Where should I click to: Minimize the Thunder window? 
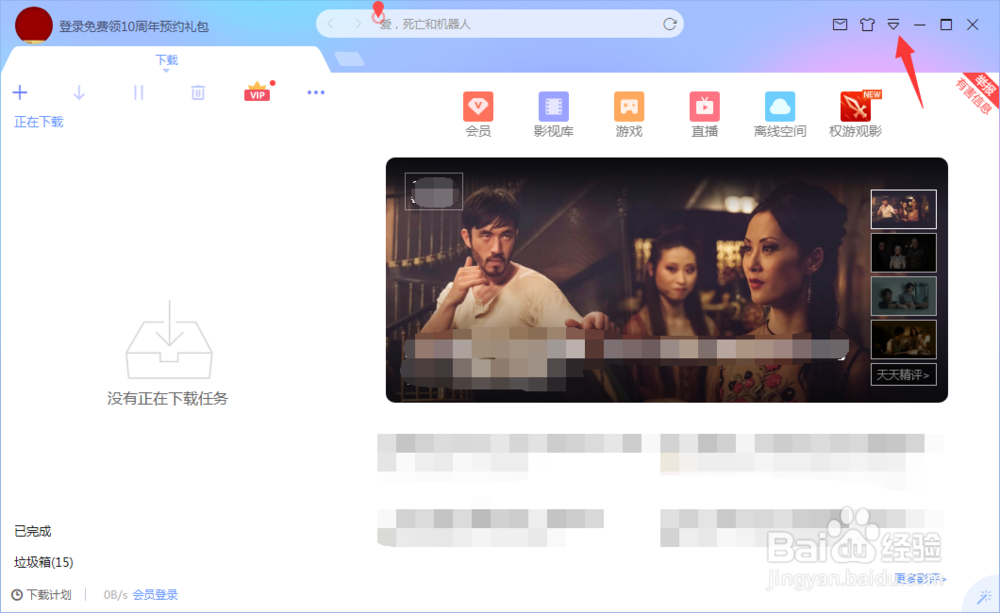[x=920, y=24]
